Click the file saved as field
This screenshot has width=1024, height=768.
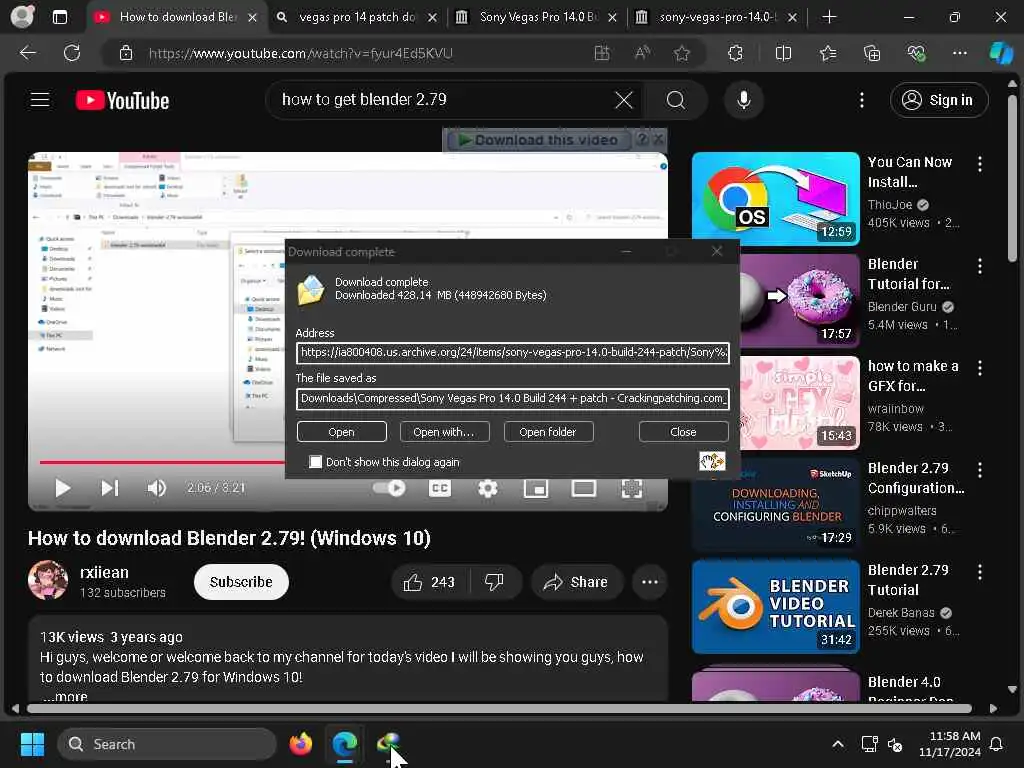(513, 398)
